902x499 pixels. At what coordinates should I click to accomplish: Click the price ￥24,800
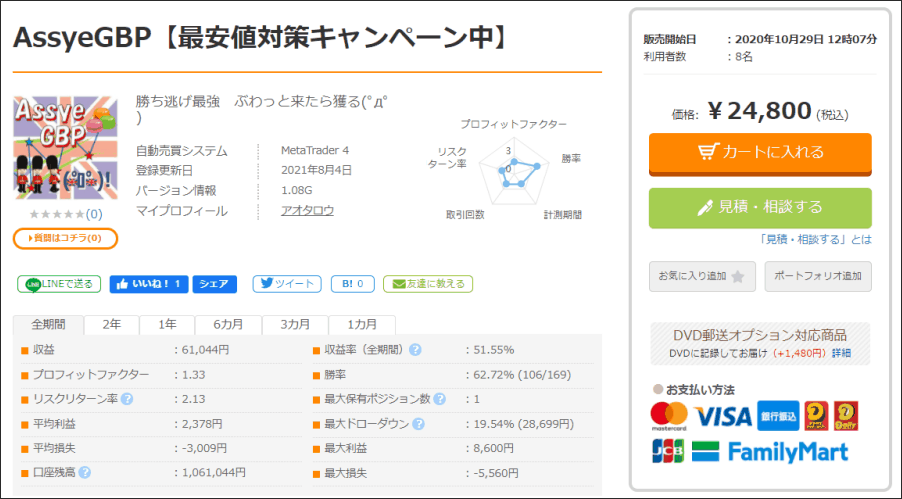[x=760, y=112]
